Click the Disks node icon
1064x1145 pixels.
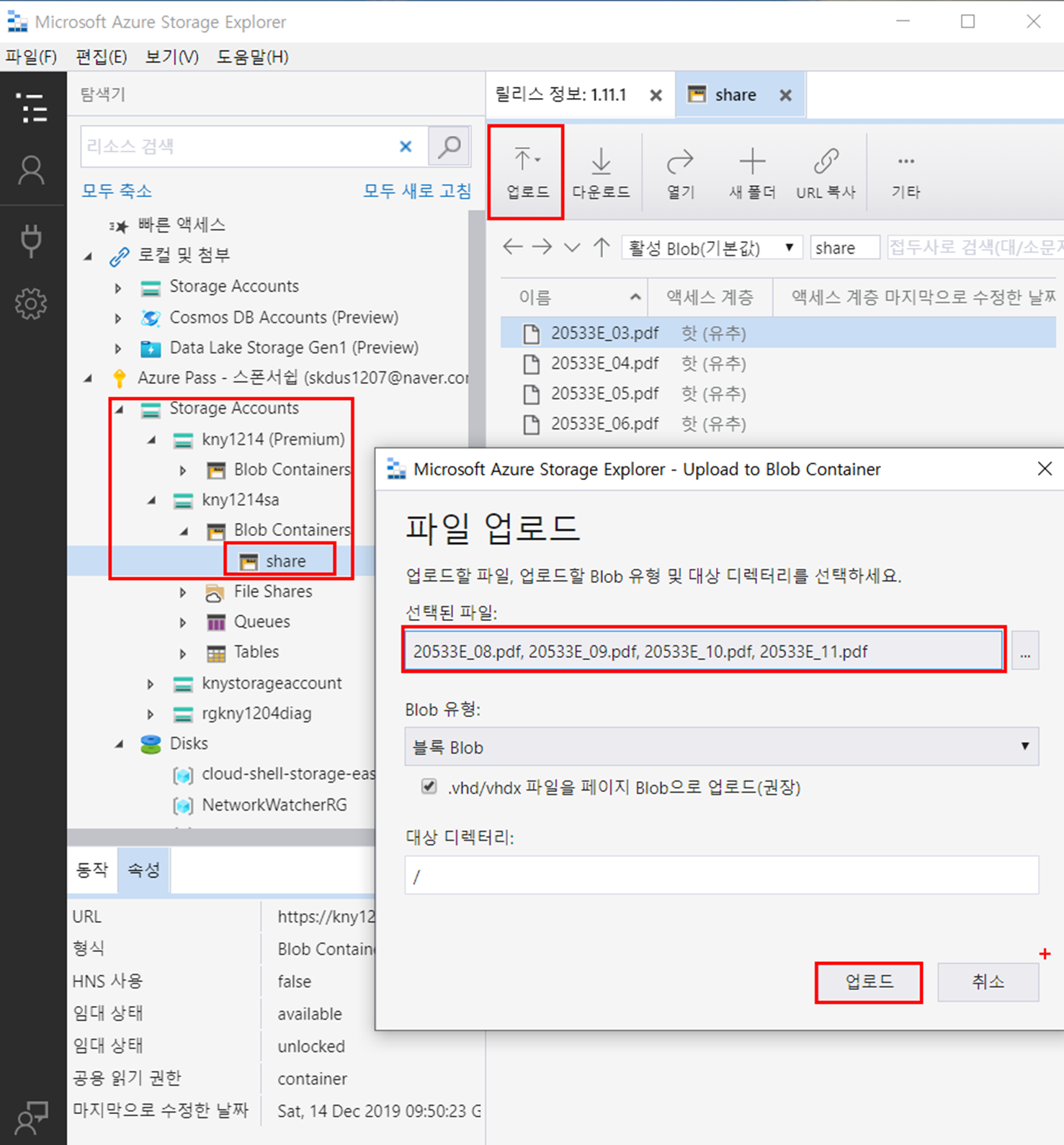pyautogui.click(x=151, y=744)
